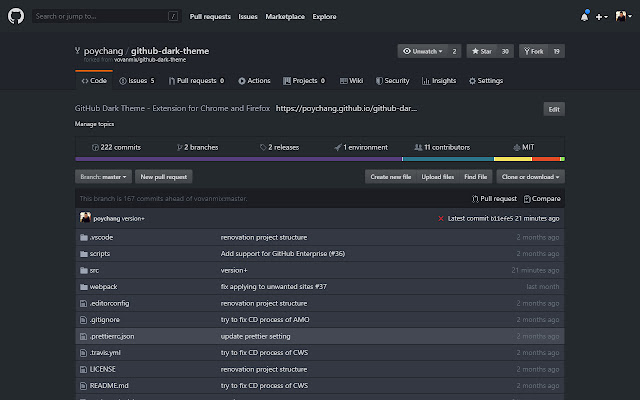
Task: Switch to the Issues tab
Action: [137, 81]
